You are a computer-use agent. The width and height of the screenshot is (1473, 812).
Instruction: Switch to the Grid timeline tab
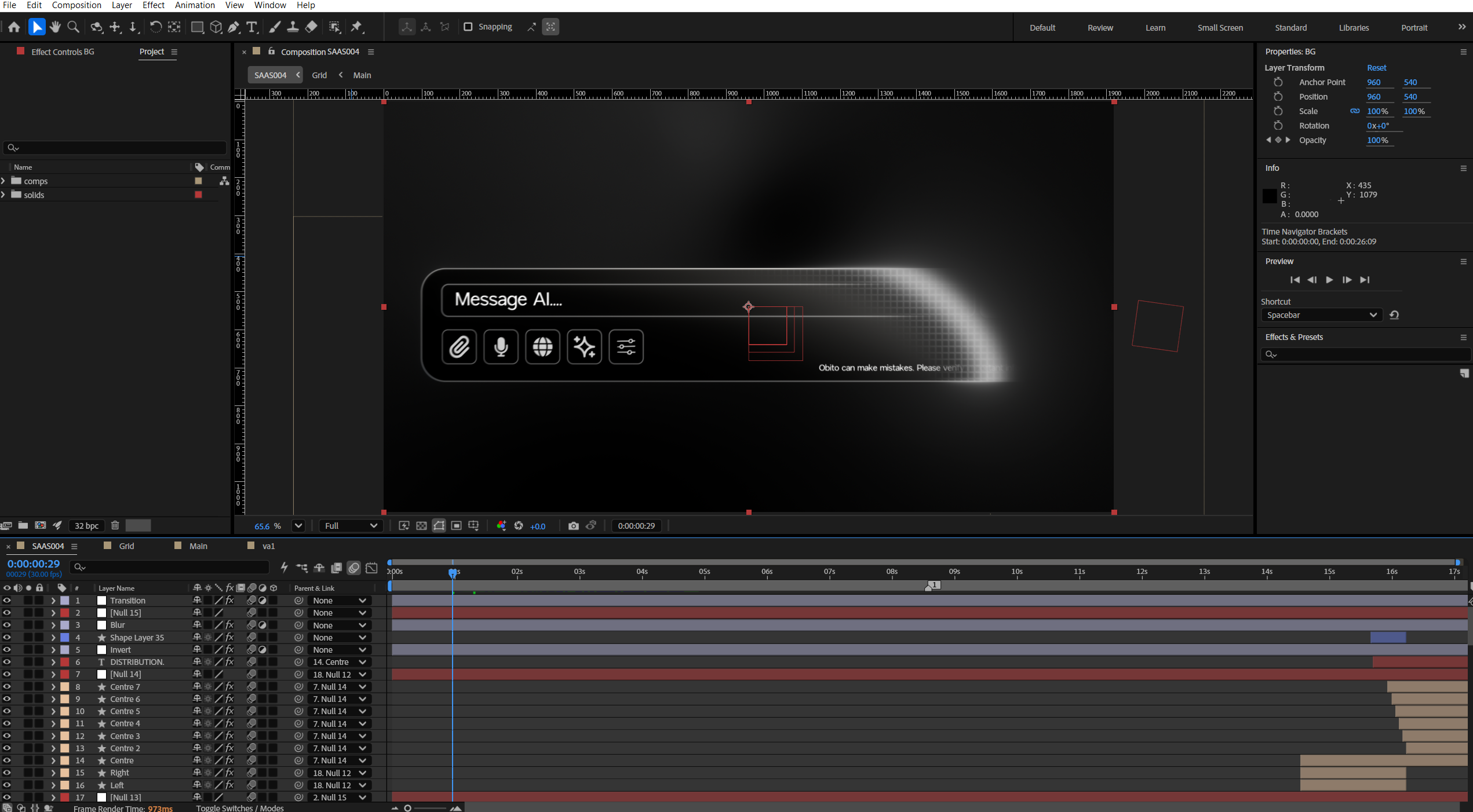pos(126,546)
